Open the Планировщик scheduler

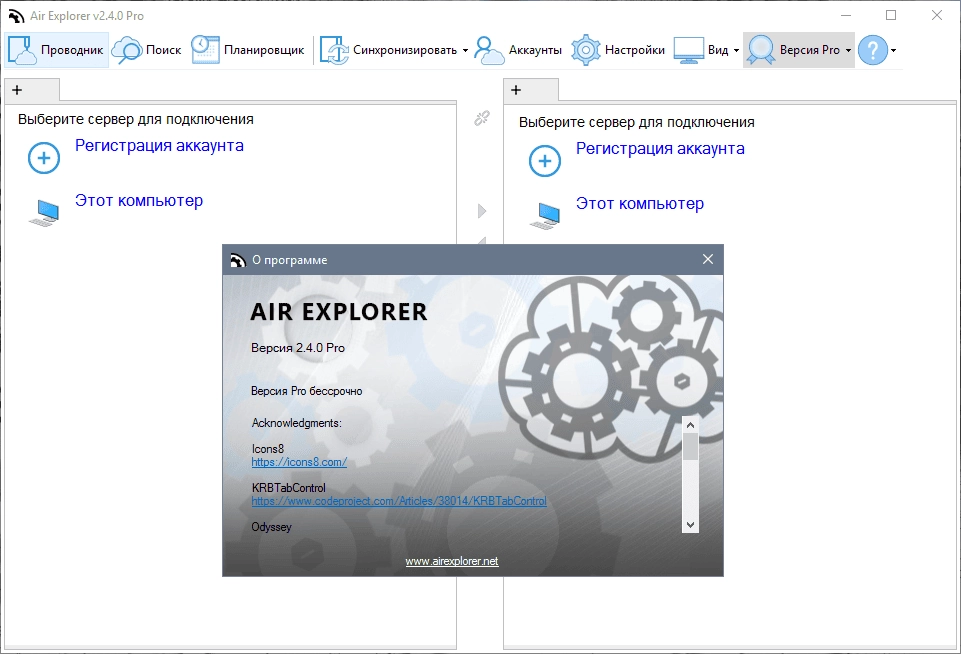[248, 50]
